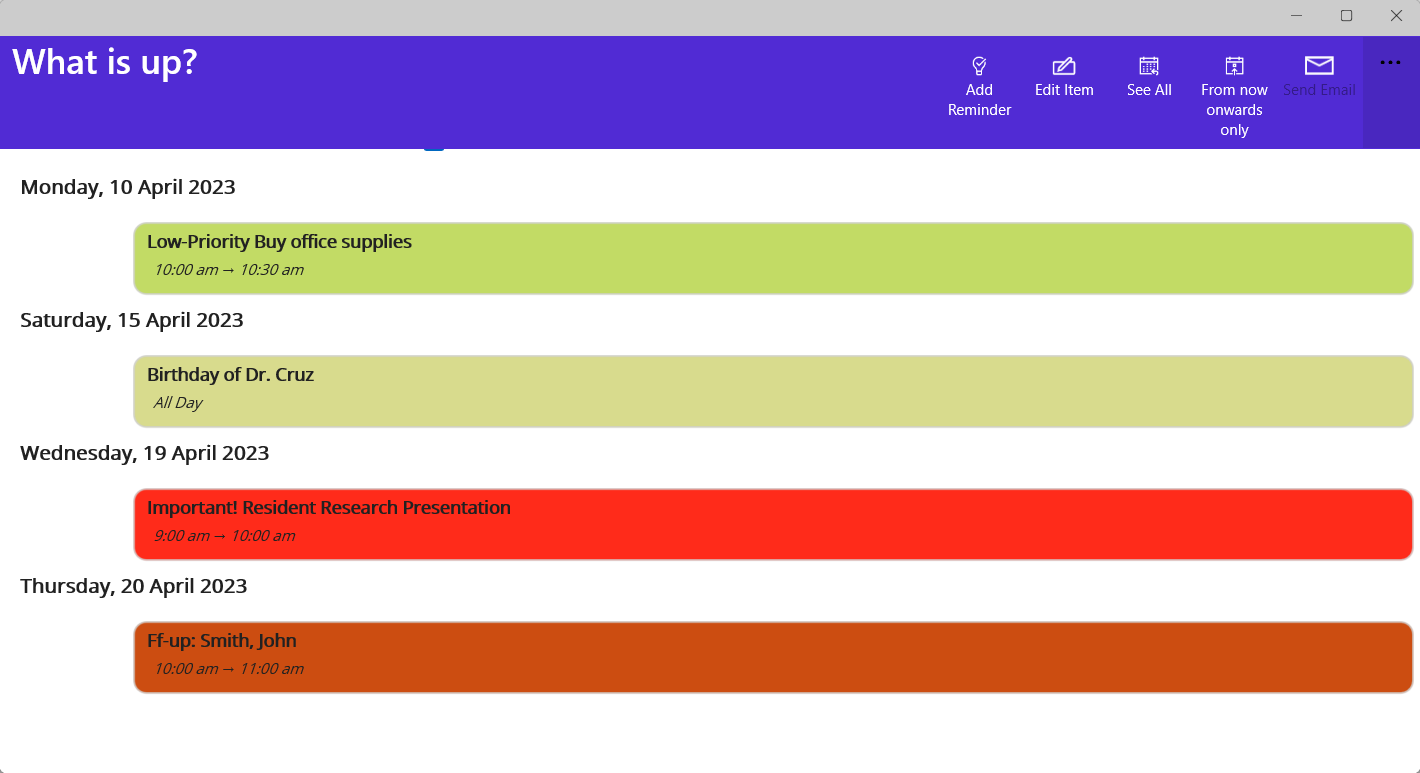Click the Wednesday, 19 April 2023 heading
The width and height of the screenshot is (1420, 773).
click(x=145, y=453)
